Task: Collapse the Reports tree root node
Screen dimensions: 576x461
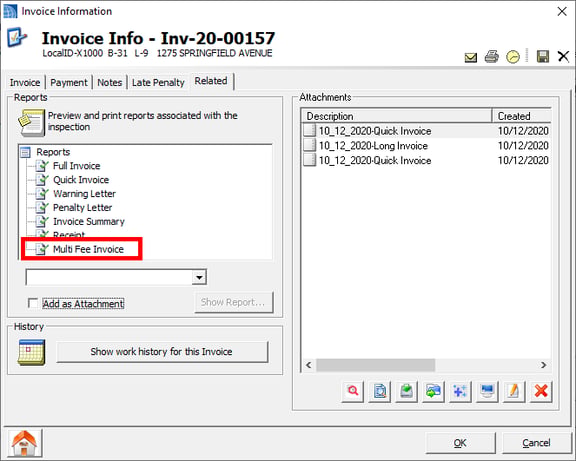Action: click(25, 152)
